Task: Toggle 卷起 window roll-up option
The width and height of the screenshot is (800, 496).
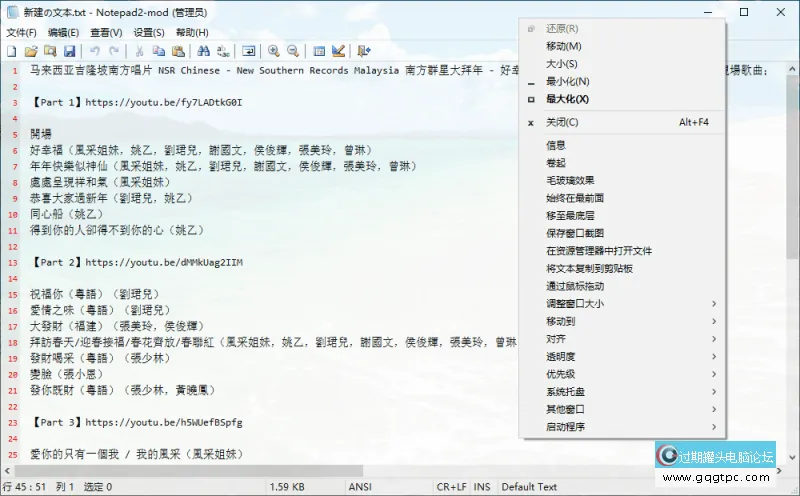Action: click(x=622, y=163)
